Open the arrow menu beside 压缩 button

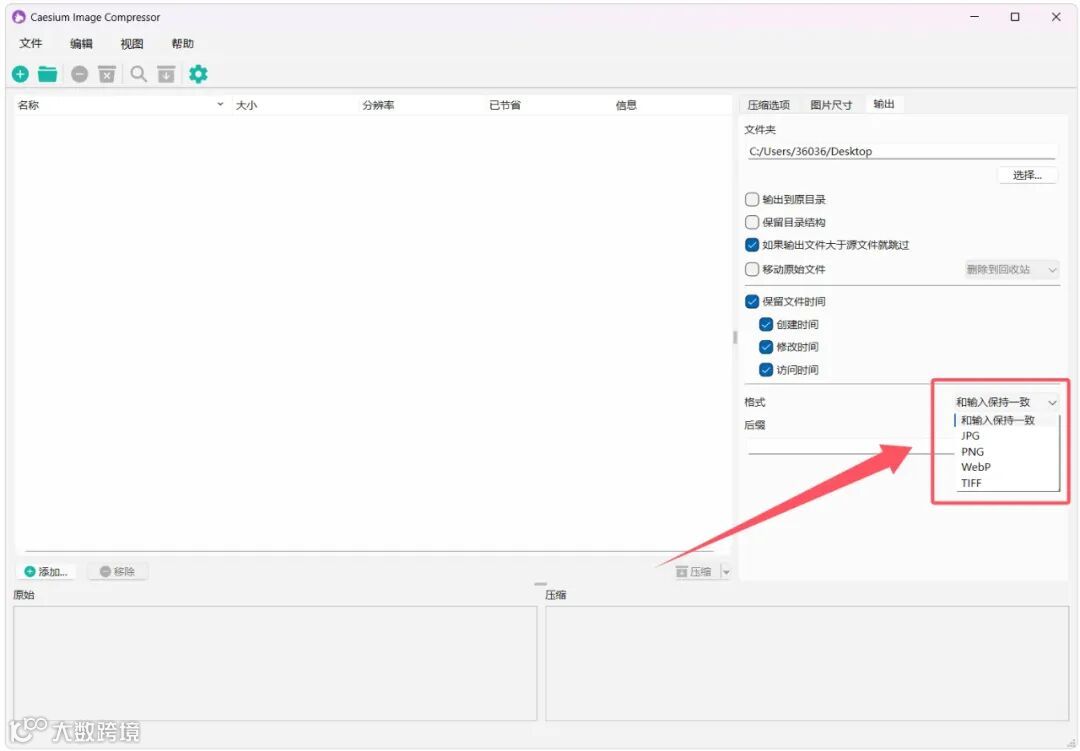726,572
